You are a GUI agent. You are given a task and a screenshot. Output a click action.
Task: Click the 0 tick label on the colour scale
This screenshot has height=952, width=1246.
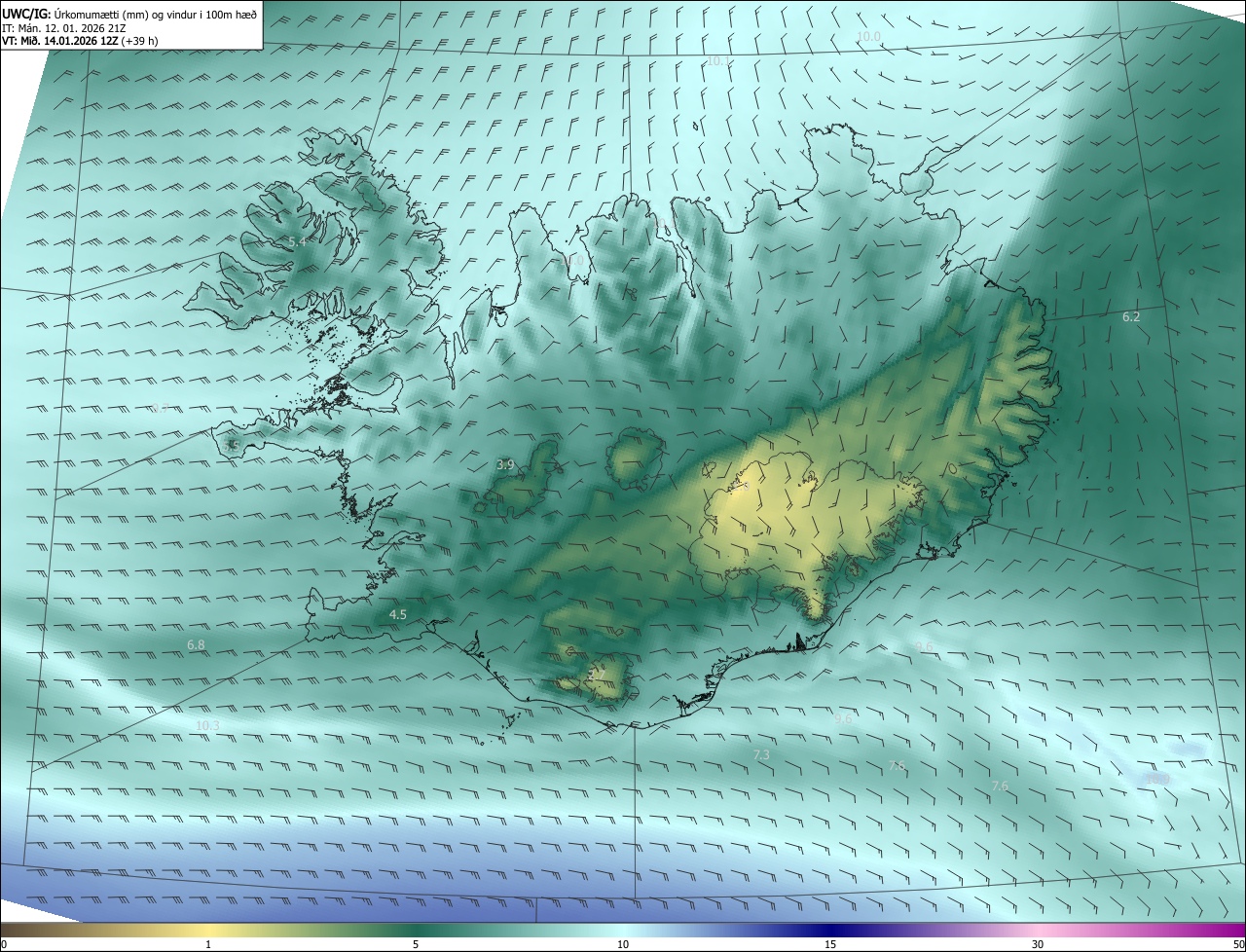(4, 944)
